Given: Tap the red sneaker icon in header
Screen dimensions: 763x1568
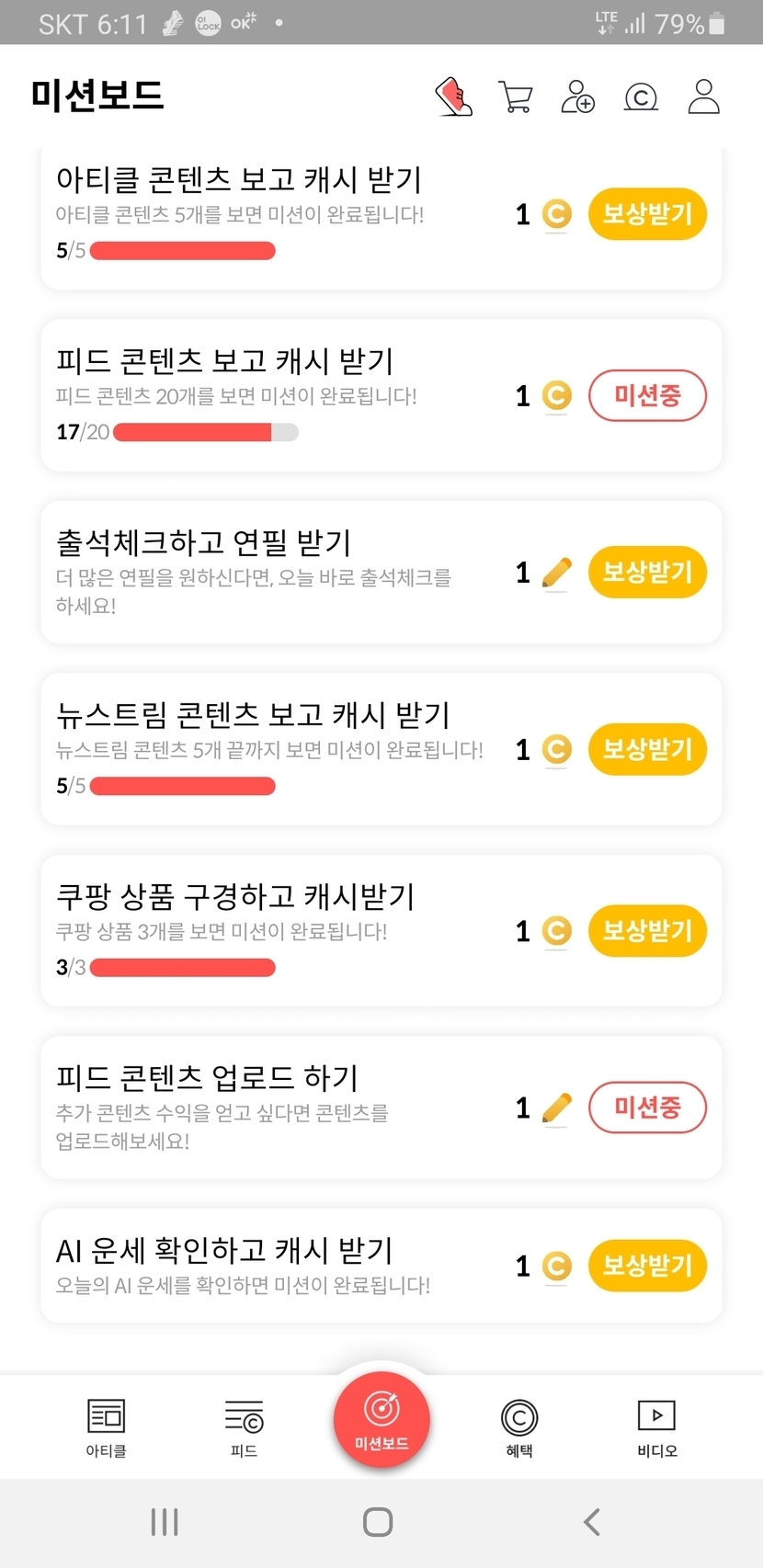Looking at the screenshot, I should [x=453, y=97].
